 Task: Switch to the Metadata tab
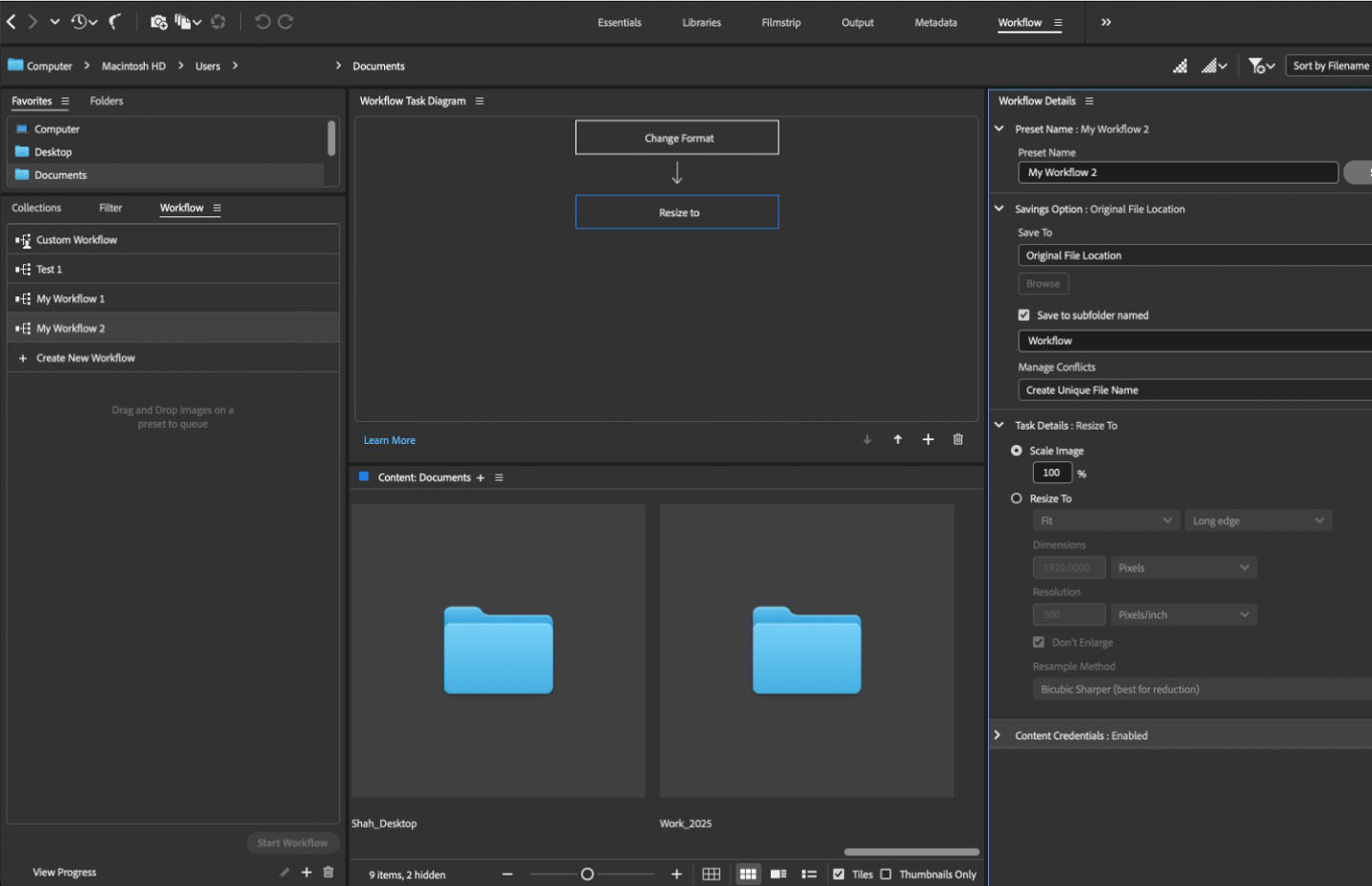coord(935,22)
